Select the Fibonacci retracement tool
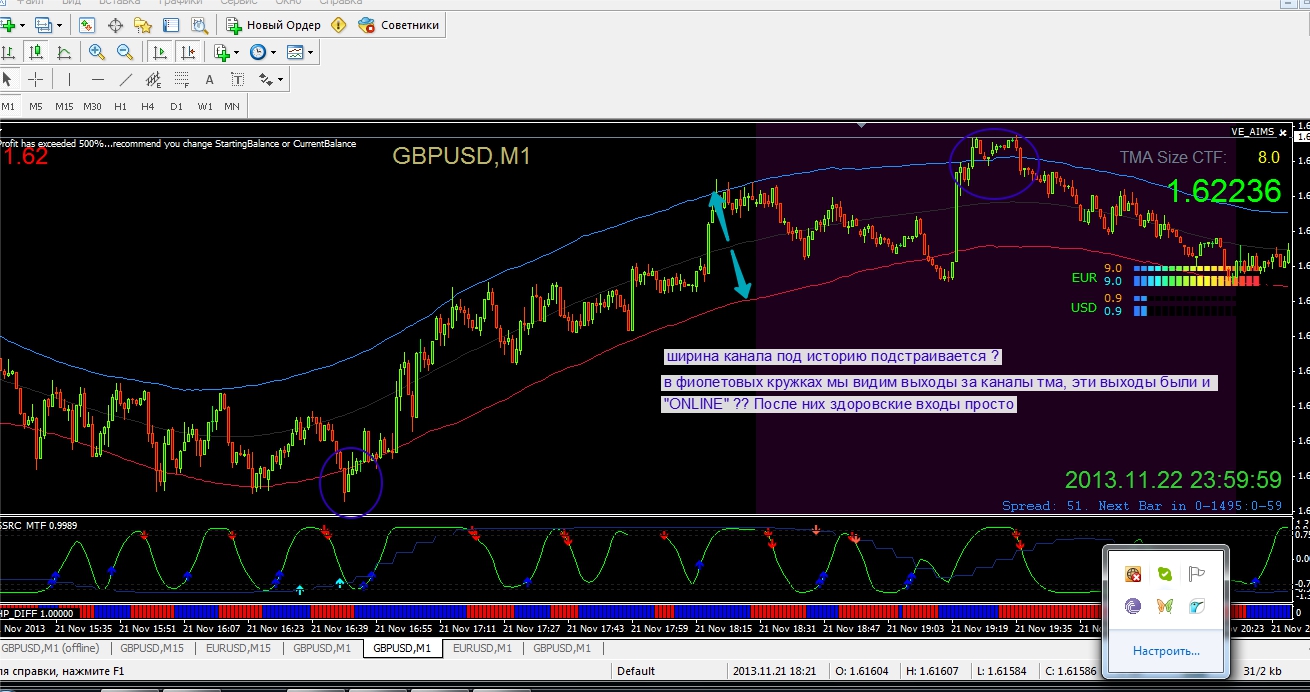The image size is (1310, 692). [x=181, y=79]
